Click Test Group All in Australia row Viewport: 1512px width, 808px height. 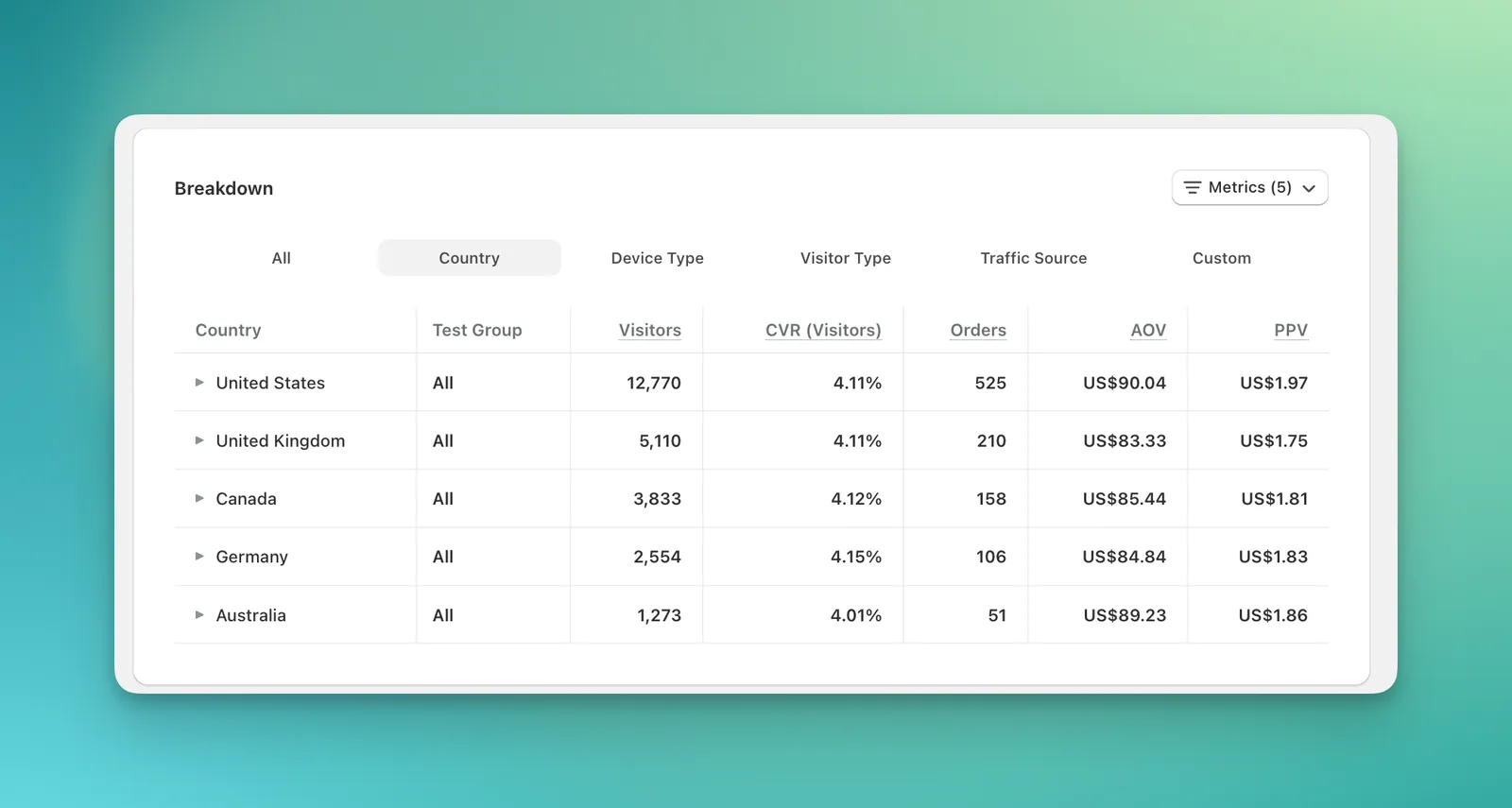click(443, 615)
